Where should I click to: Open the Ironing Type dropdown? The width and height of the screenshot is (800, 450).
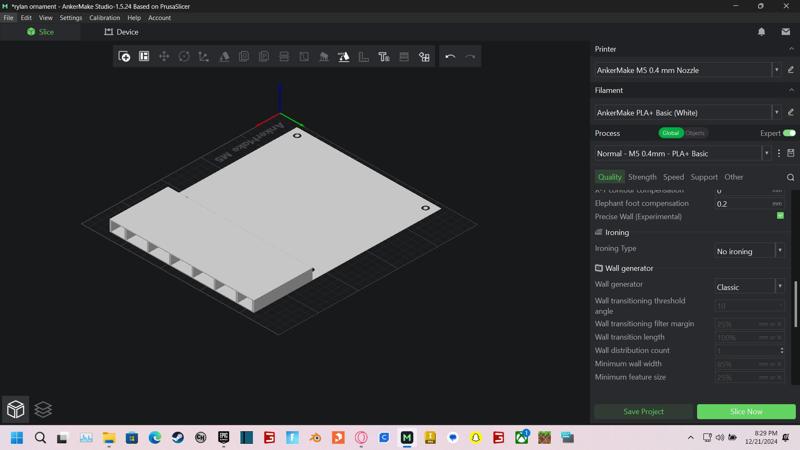point(749,251)
